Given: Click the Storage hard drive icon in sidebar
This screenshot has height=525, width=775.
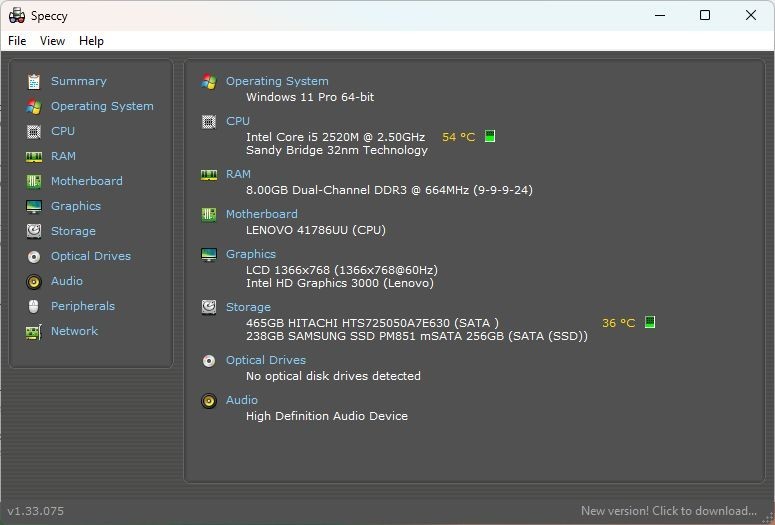Looking at the screenshot, I should tap(34, 231).
